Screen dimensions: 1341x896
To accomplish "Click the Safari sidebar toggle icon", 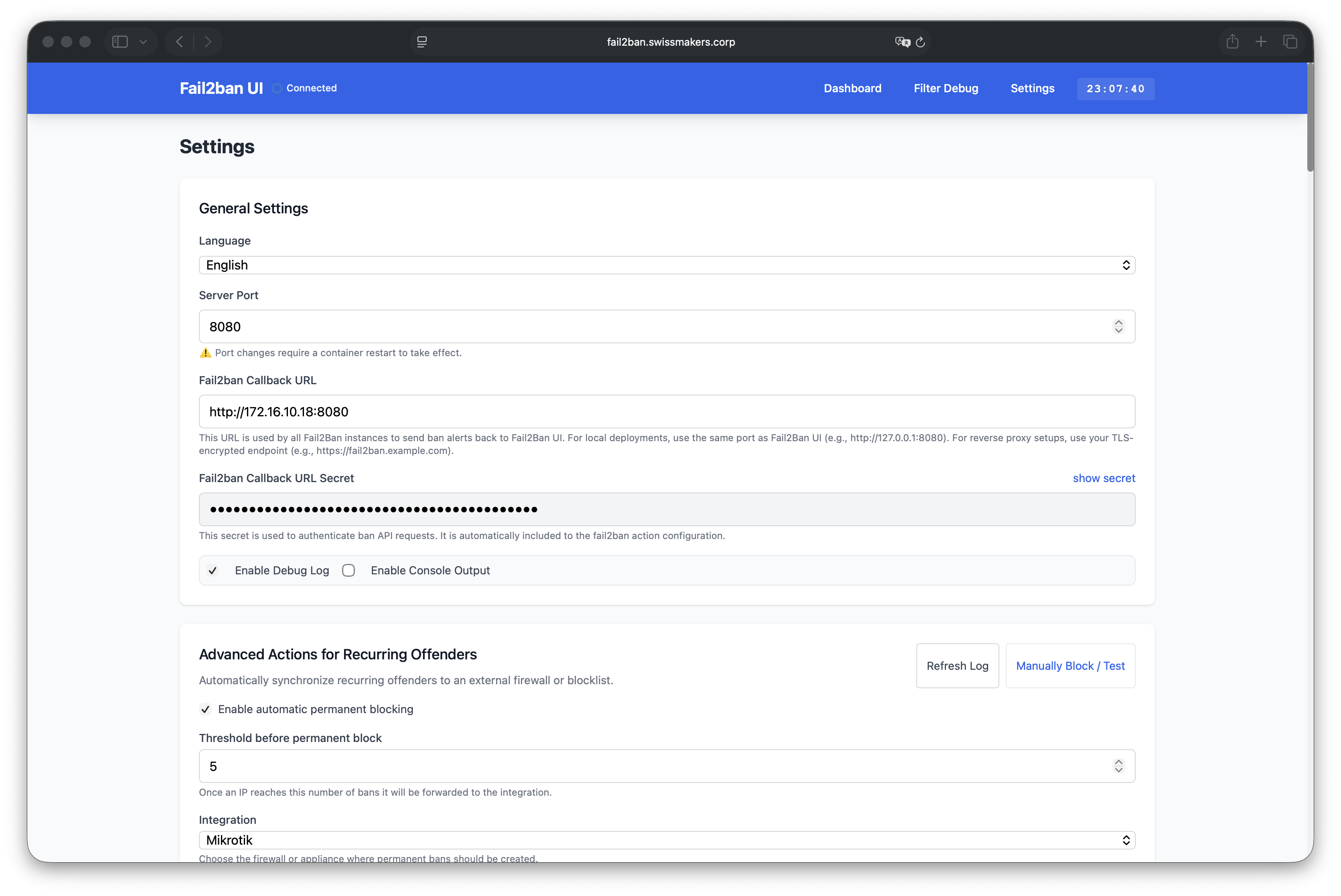I will (120, 42).
